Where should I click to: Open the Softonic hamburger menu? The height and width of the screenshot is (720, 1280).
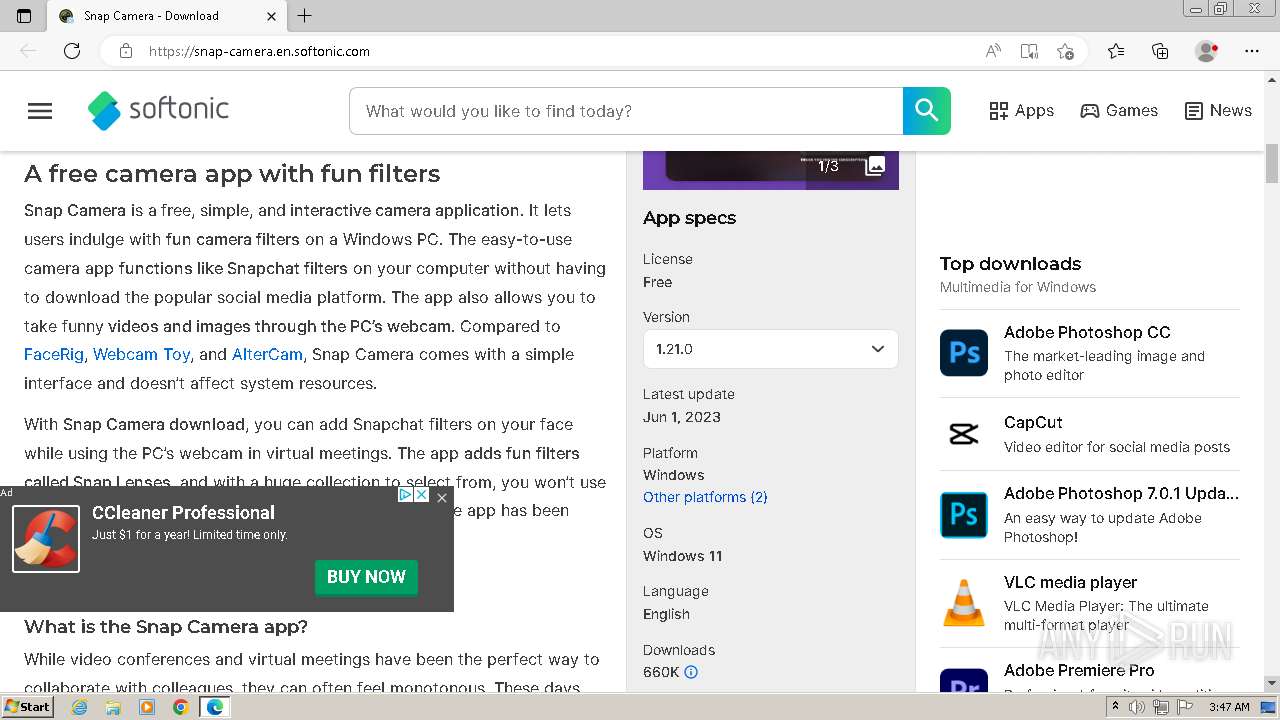[40, 111]
